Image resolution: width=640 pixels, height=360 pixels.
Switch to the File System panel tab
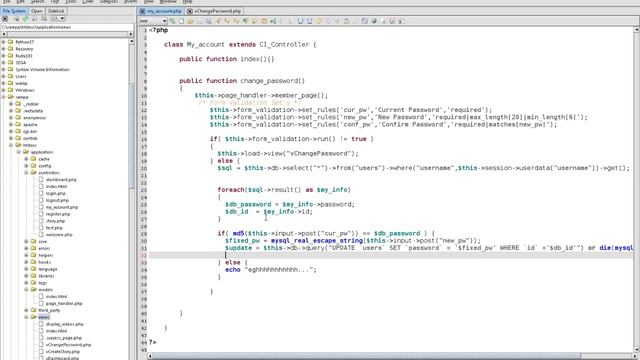14,11
